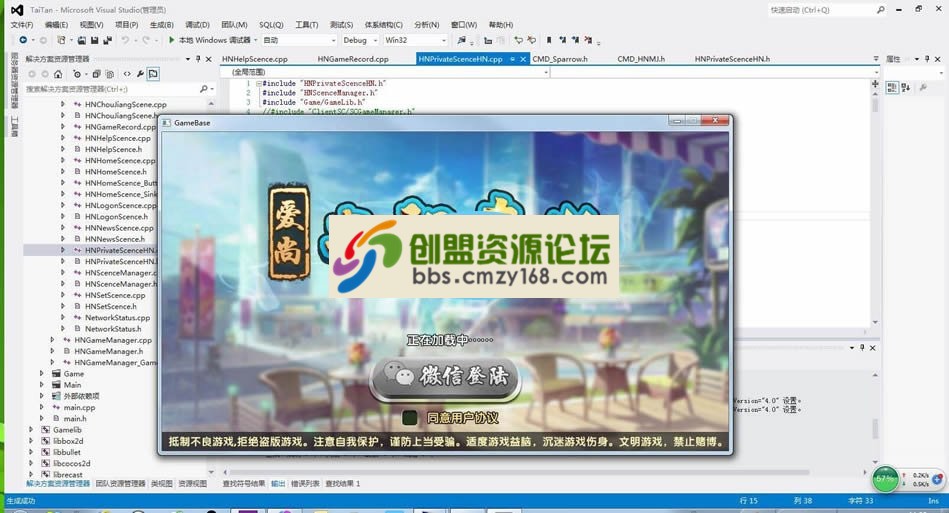
Task: Click the Quick Launch search icon
Action: click(x=880, y=10)
